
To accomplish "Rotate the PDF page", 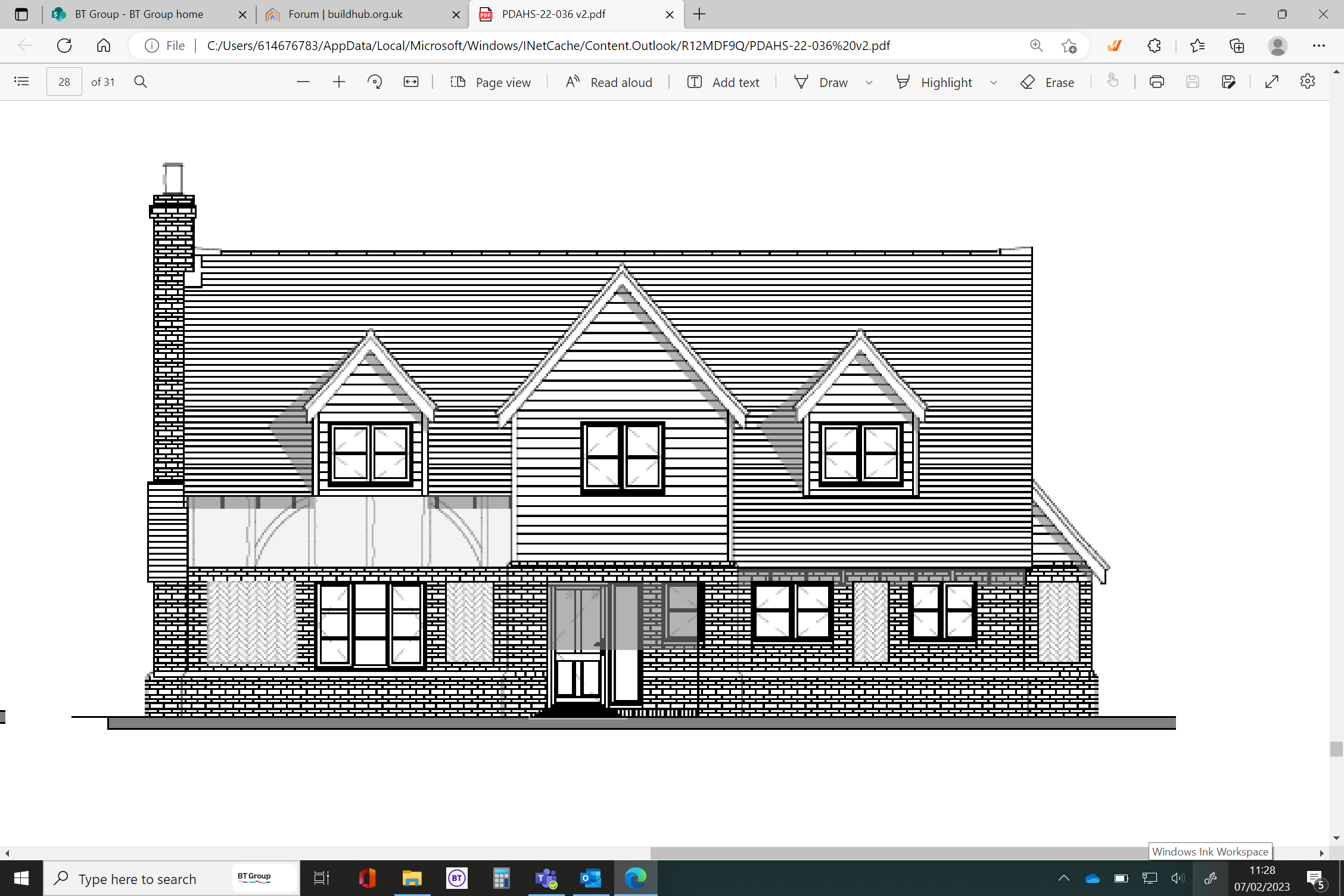I will (x=375, y=82).
